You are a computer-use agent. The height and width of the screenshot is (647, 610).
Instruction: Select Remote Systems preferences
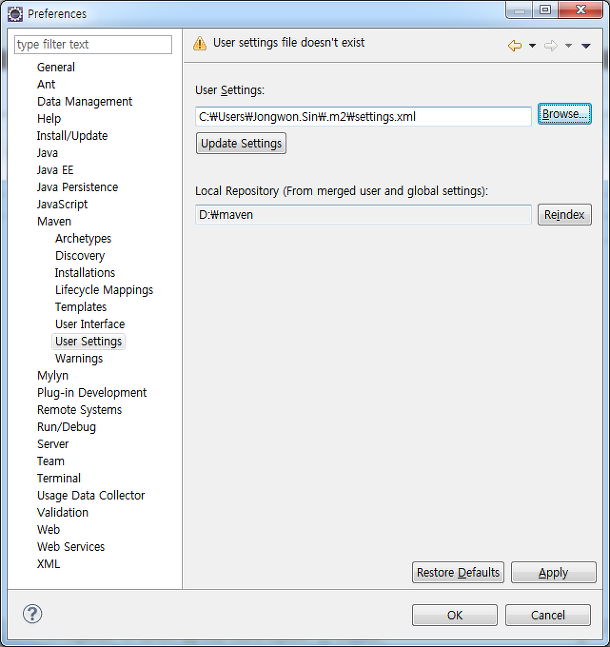click(79, 410)
